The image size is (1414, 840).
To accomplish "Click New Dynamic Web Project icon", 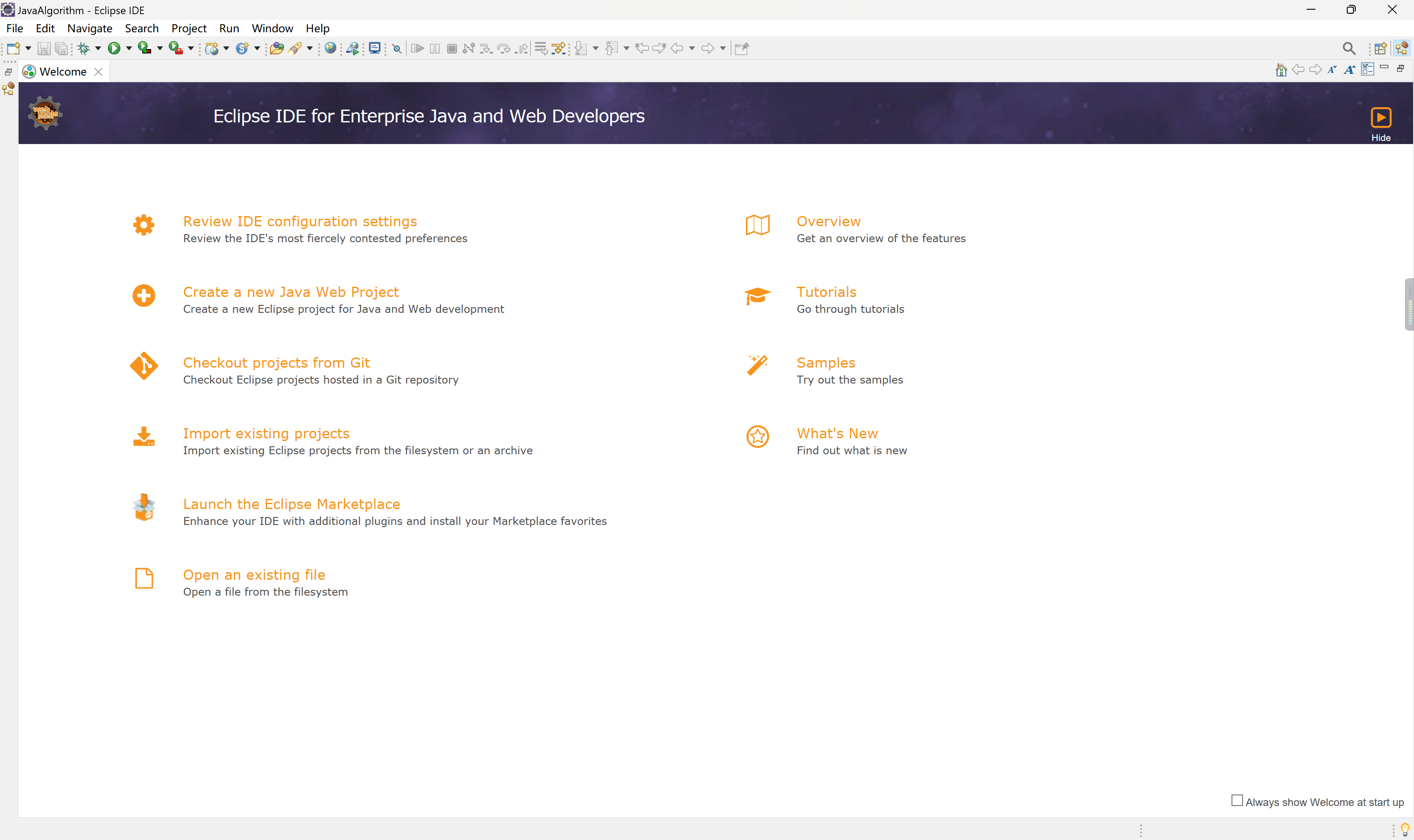I will click(212, 49).
